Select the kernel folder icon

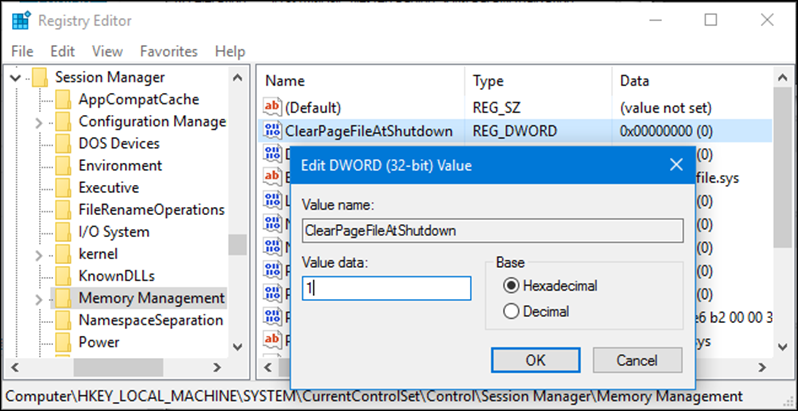[x=63, y=253]
